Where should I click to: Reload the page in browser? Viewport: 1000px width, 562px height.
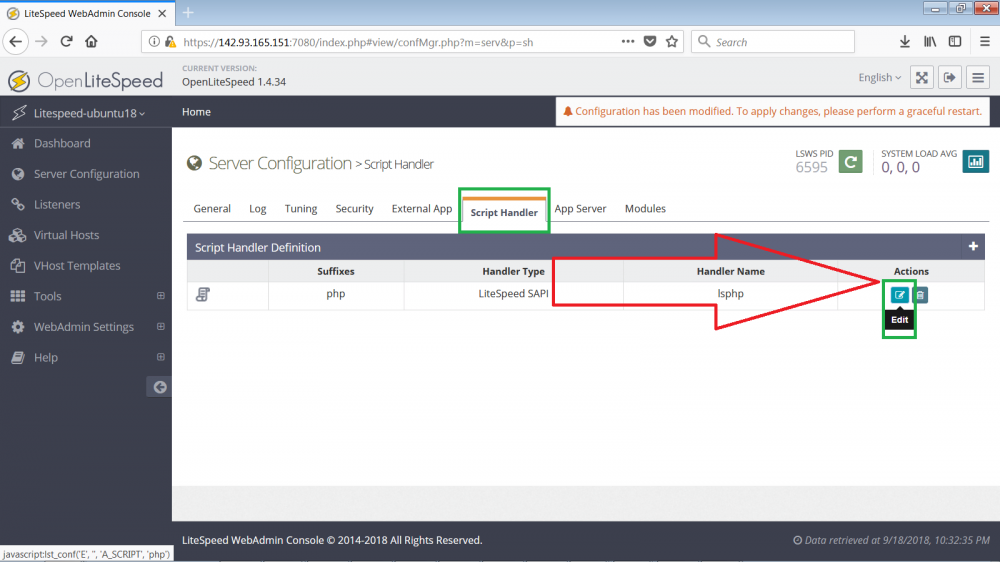pyautogui.click(x=66, y=42)
